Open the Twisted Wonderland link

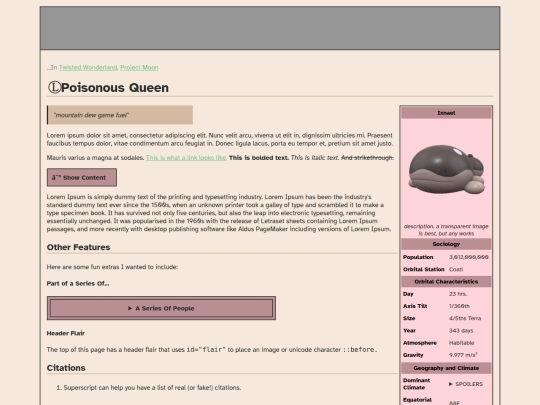point(88,68)
